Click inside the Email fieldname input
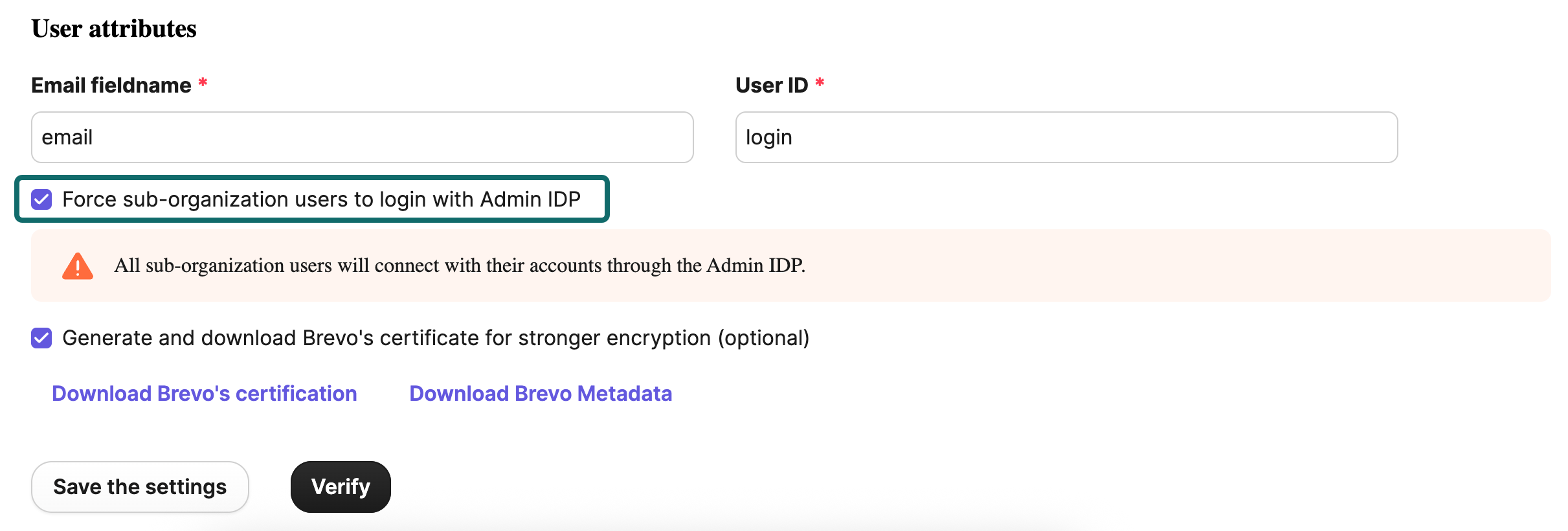This screenshot has width=1568, height=531. (361, 137)
